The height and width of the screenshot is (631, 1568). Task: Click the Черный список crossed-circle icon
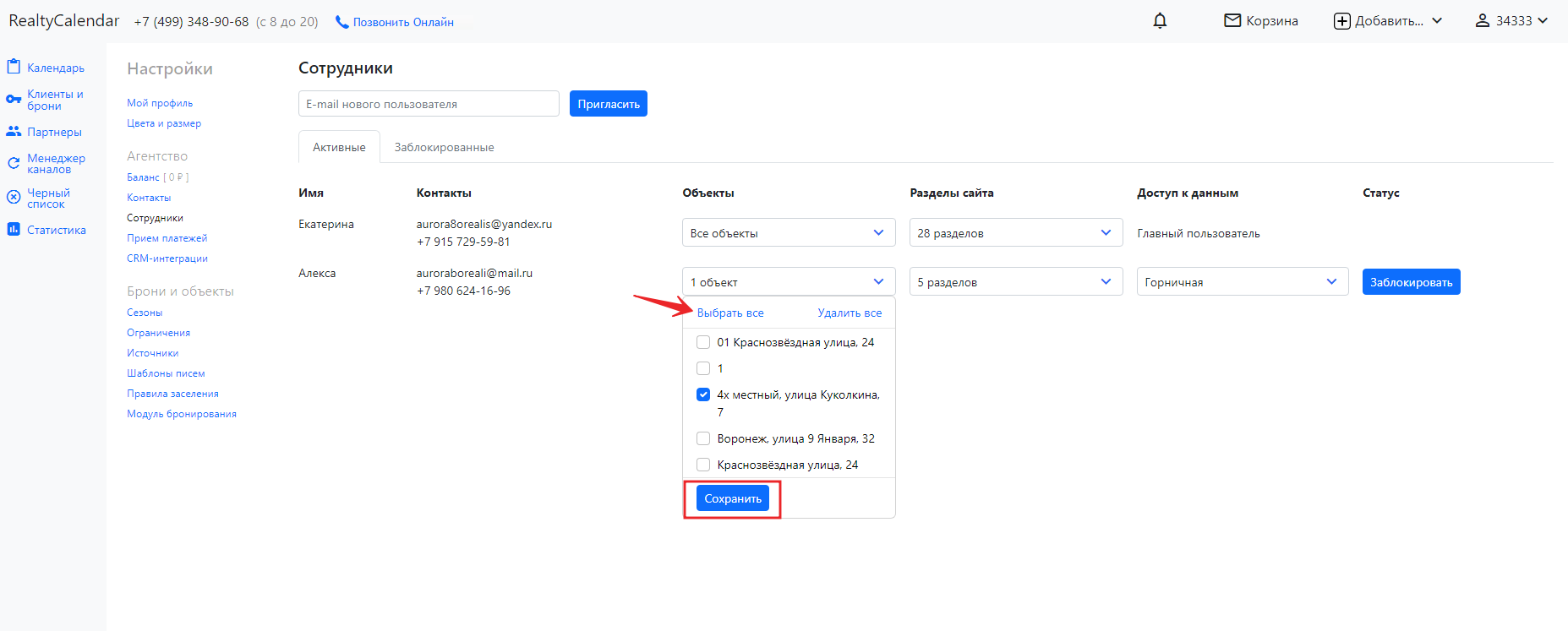[14, 198]
